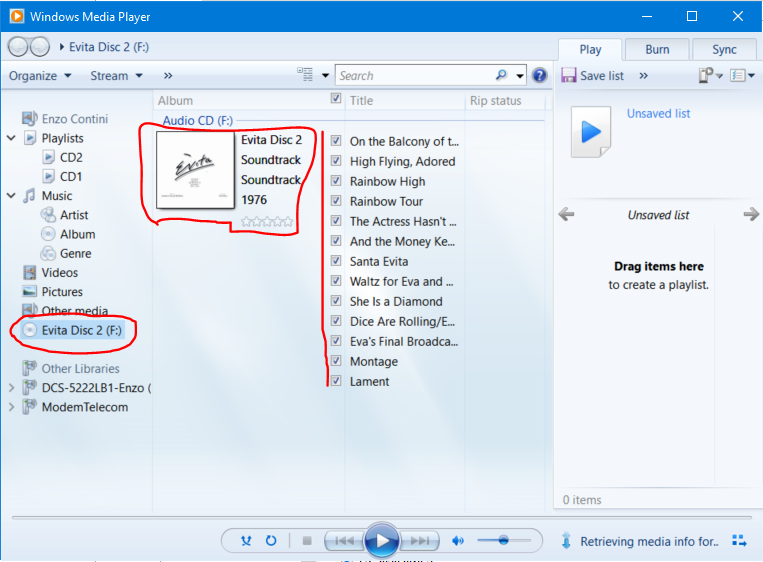
Task: Toggle repeat mode icon
Action: point(271,541)
